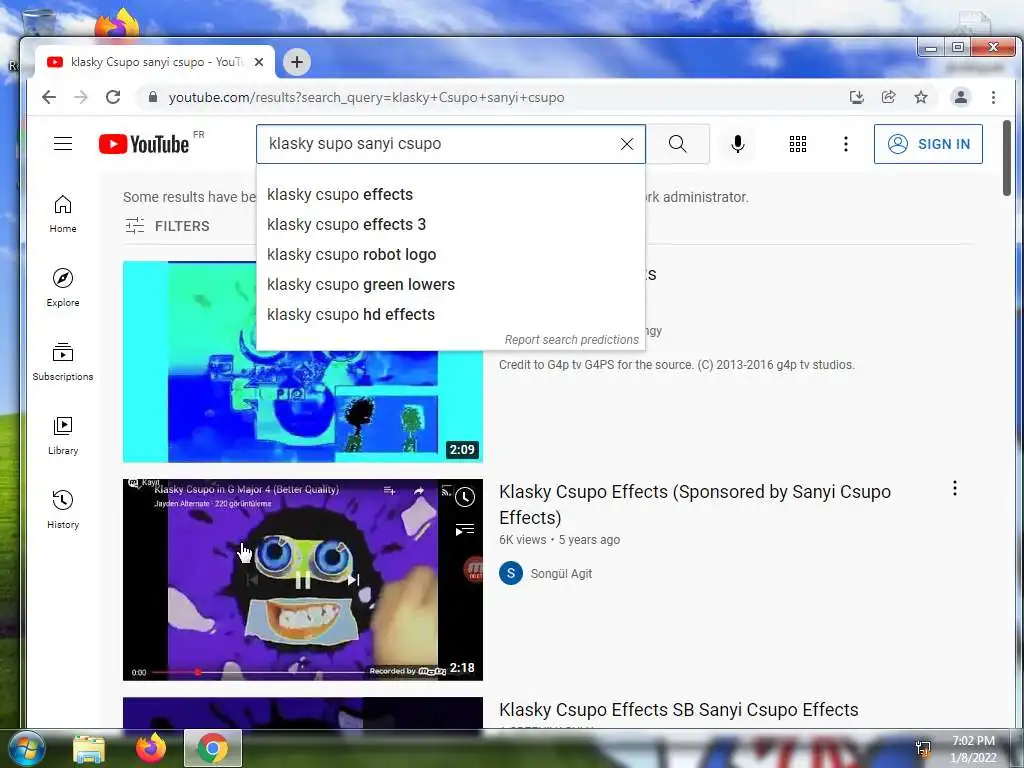The image size is (1024, 768).
Task: Click the Songül Agit channel avatar
Action: click(x=511, y=573)
